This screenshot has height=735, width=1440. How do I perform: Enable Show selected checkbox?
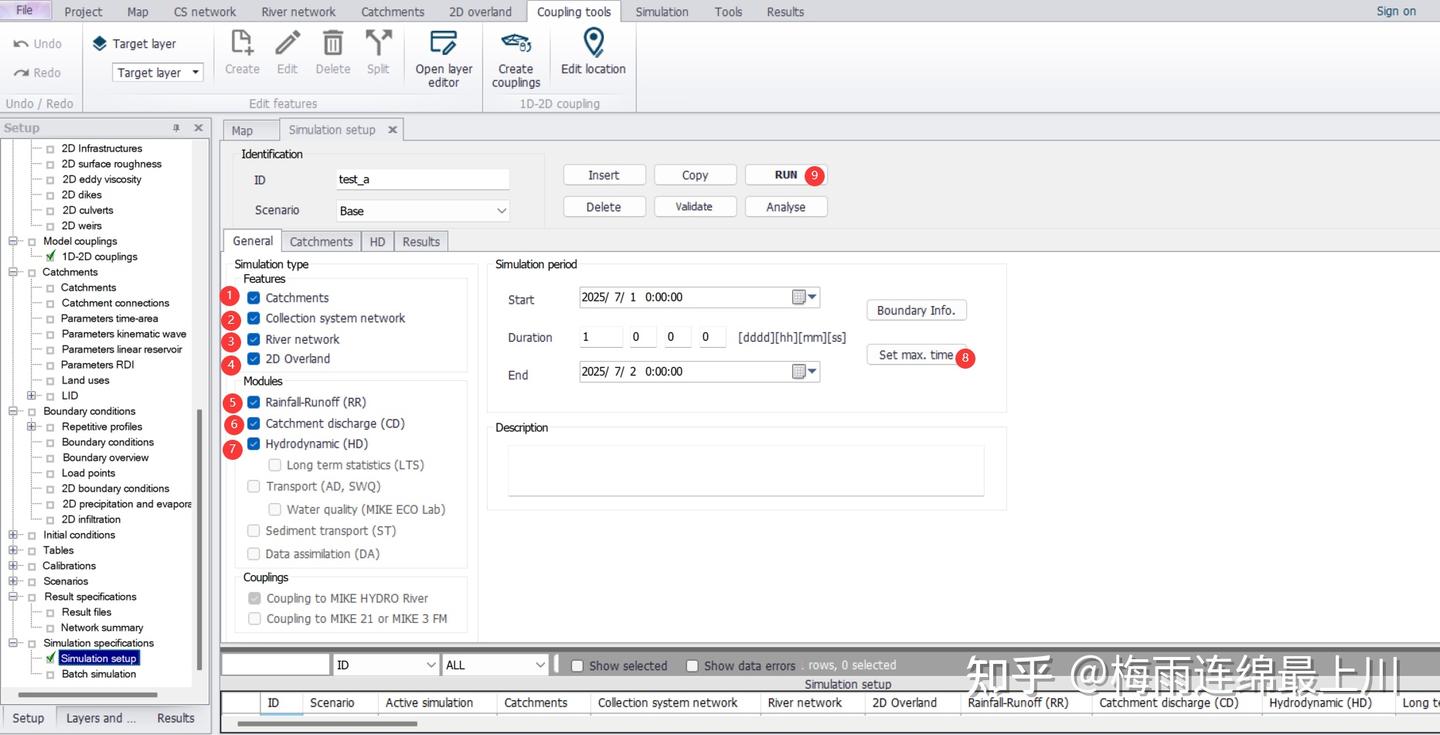[577, 666]
